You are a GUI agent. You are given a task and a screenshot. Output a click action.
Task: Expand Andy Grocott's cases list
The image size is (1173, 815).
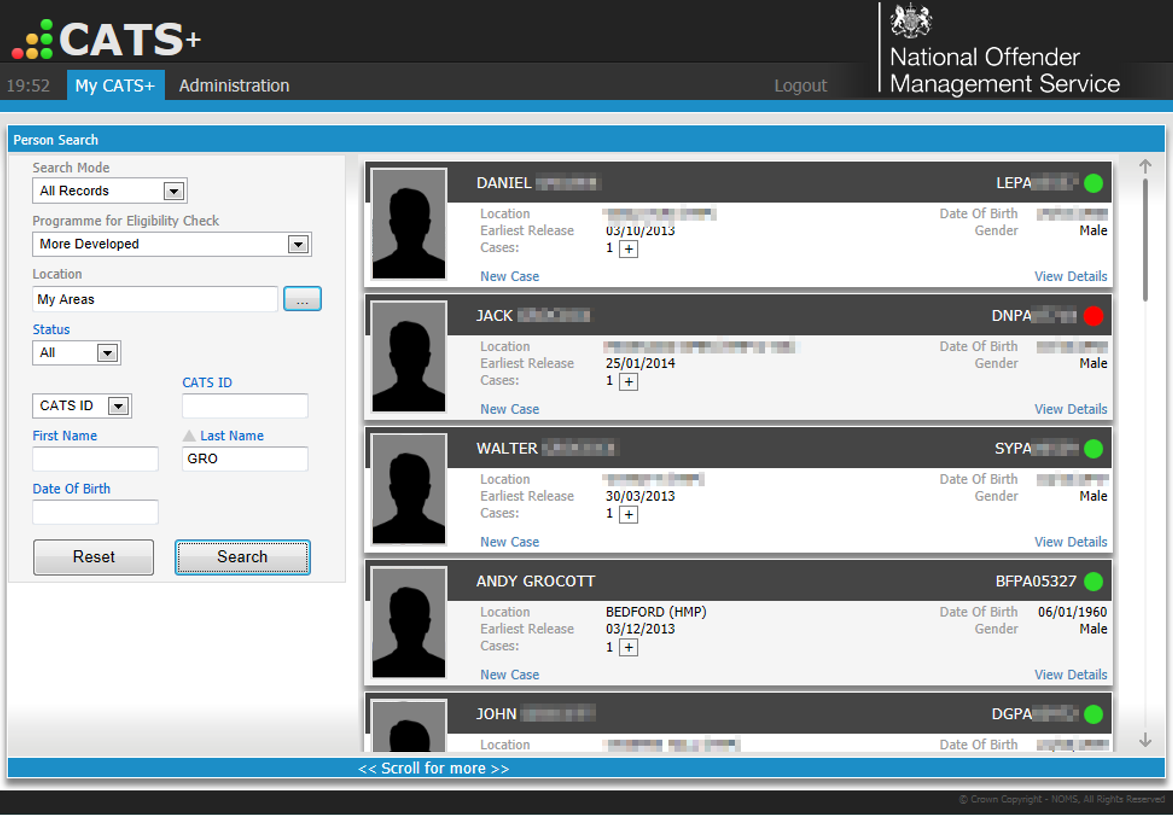pyautogui.click(x=628, y=647)
